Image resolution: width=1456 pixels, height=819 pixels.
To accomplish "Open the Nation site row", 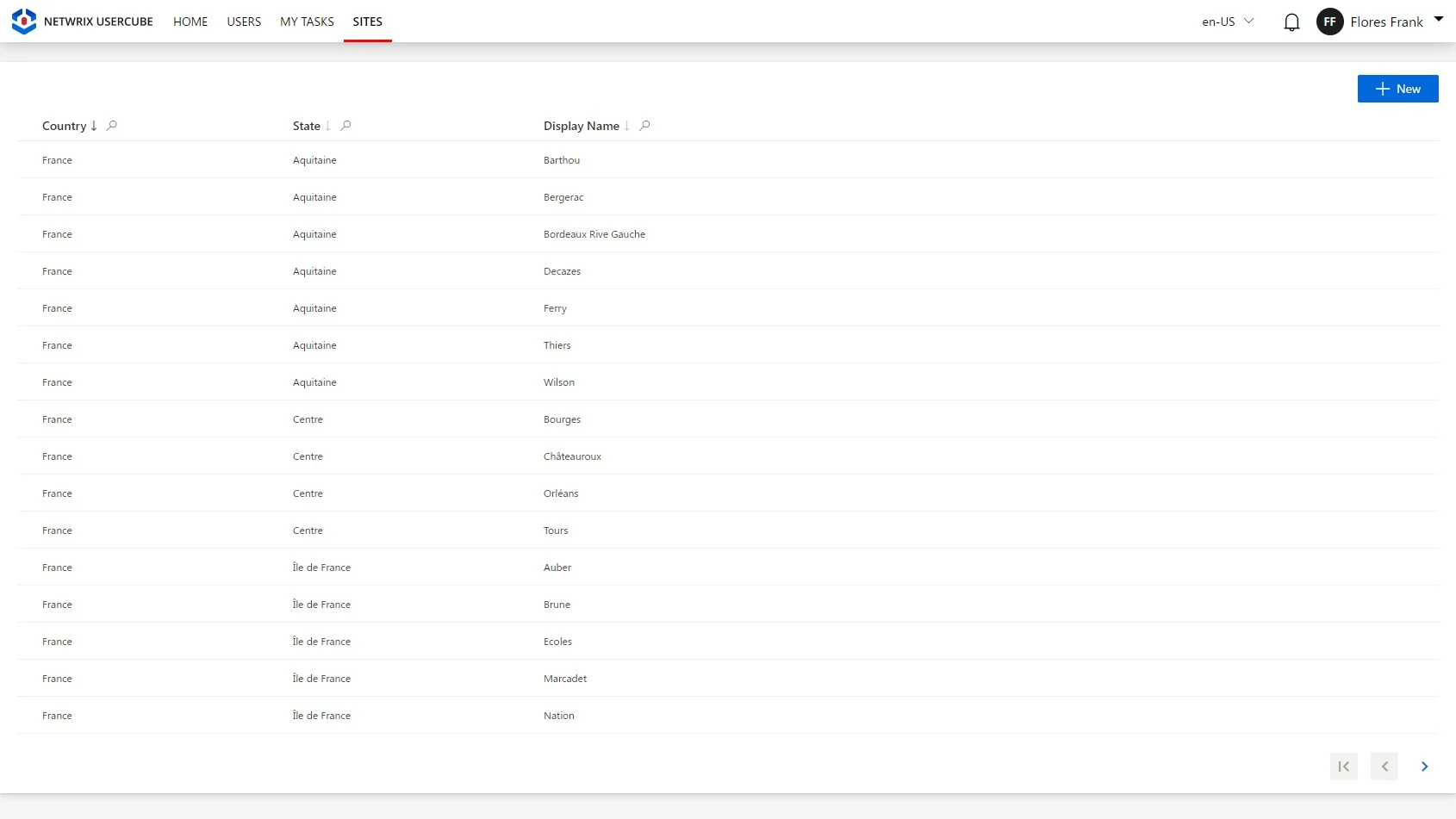I will (x=728, y=716).
